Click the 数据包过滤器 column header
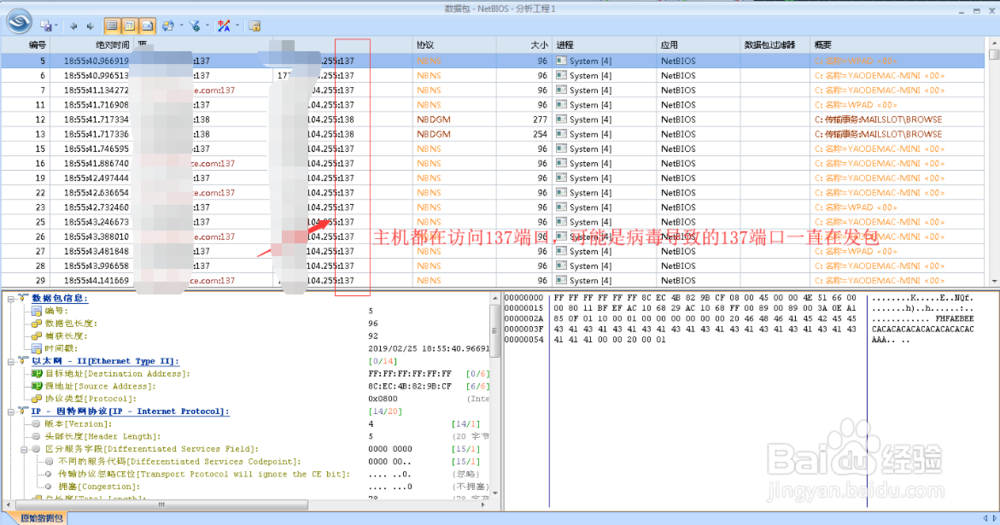This screenshot has width=1000, height=525. click(x=775, y=45)
